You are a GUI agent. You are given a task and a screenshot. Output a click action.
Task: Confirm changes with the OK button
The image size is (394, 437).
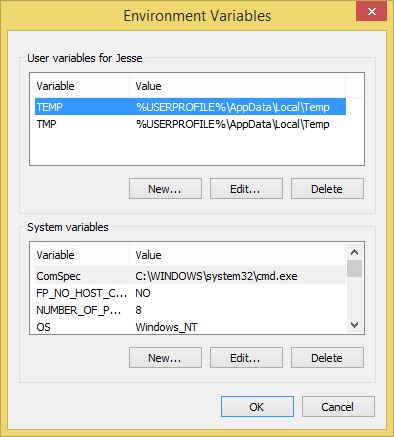pos(257,407)
